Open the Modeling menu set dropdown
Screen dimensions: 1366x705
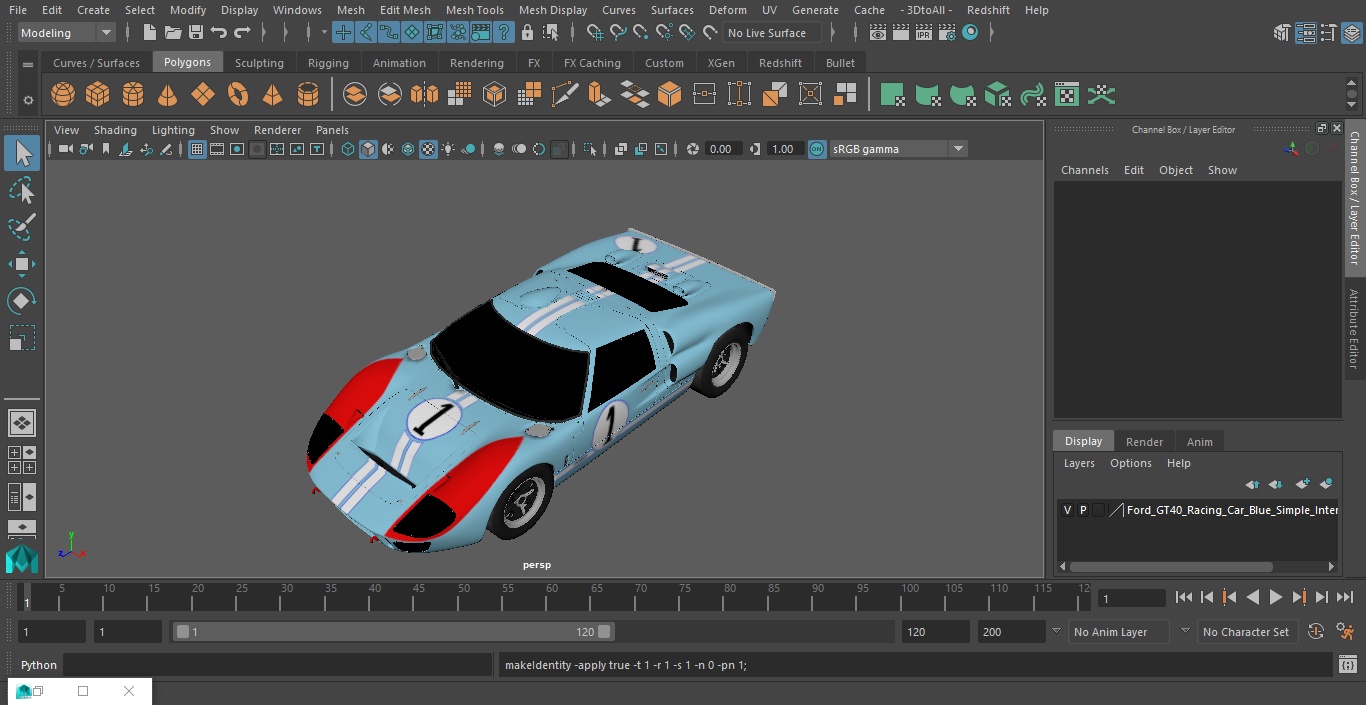pos(67,33)
